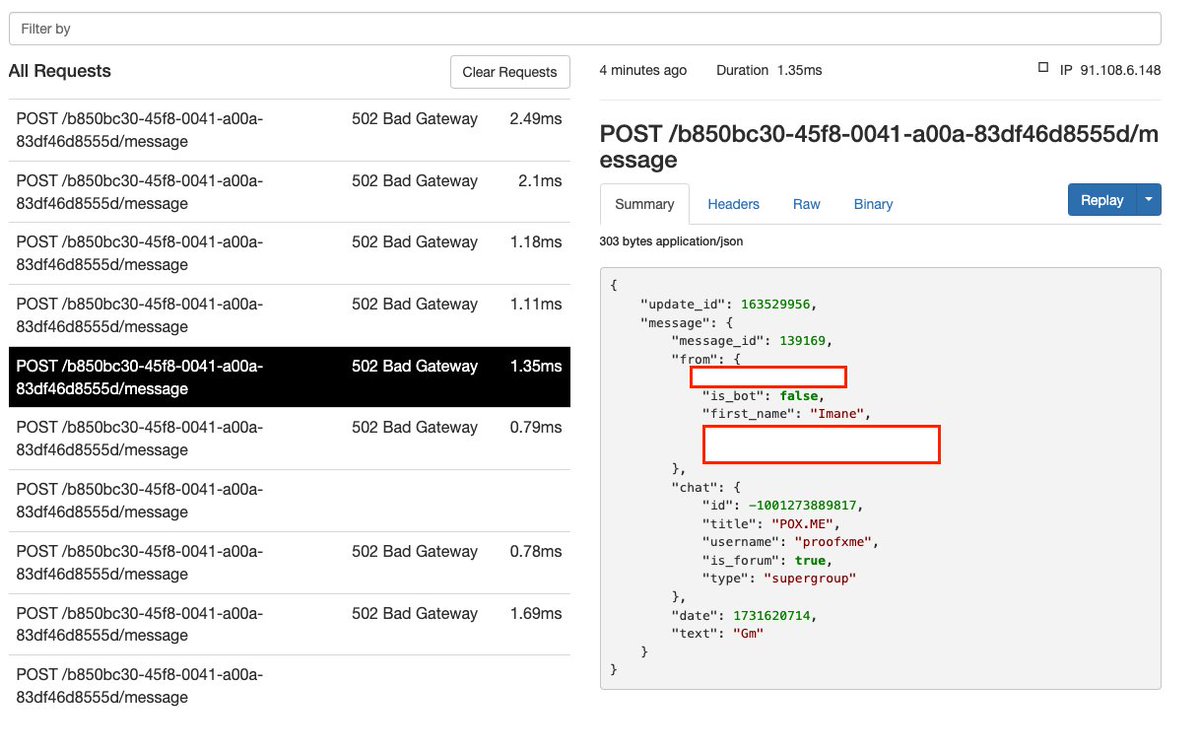Click the '4 minutes ago' timestamp
Screen dimensions: 1200x751
(x=643, y=70)
